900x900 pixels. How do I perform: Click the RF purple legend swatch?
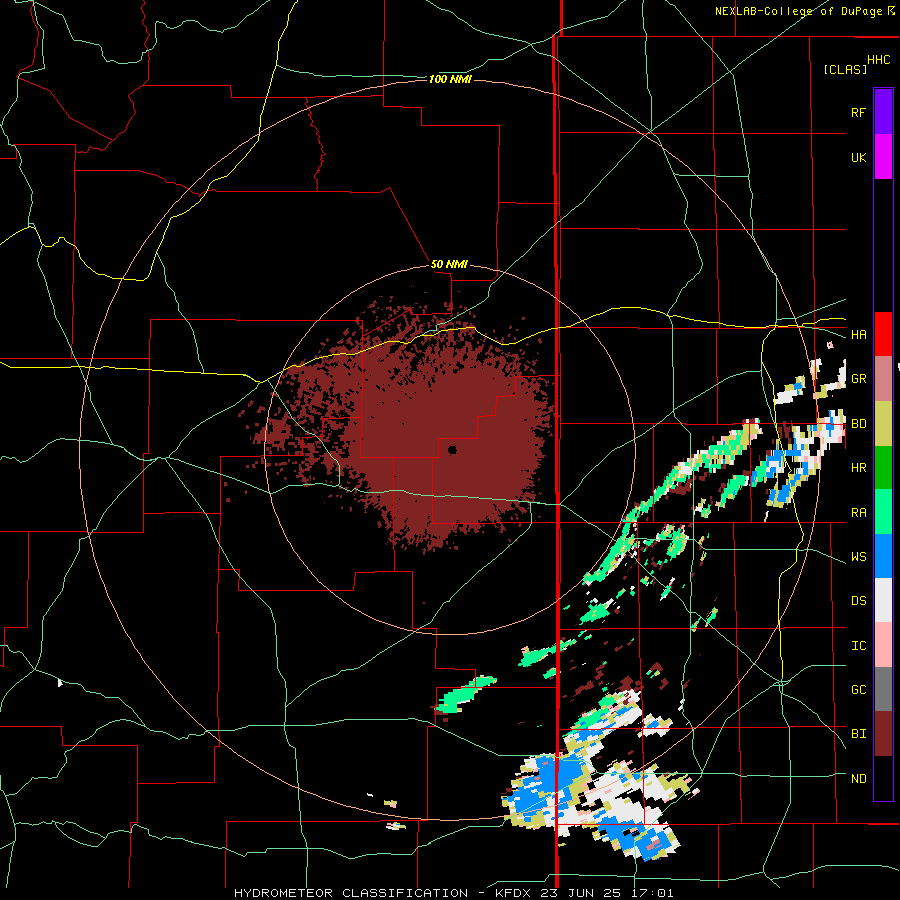tap(883, 112)
